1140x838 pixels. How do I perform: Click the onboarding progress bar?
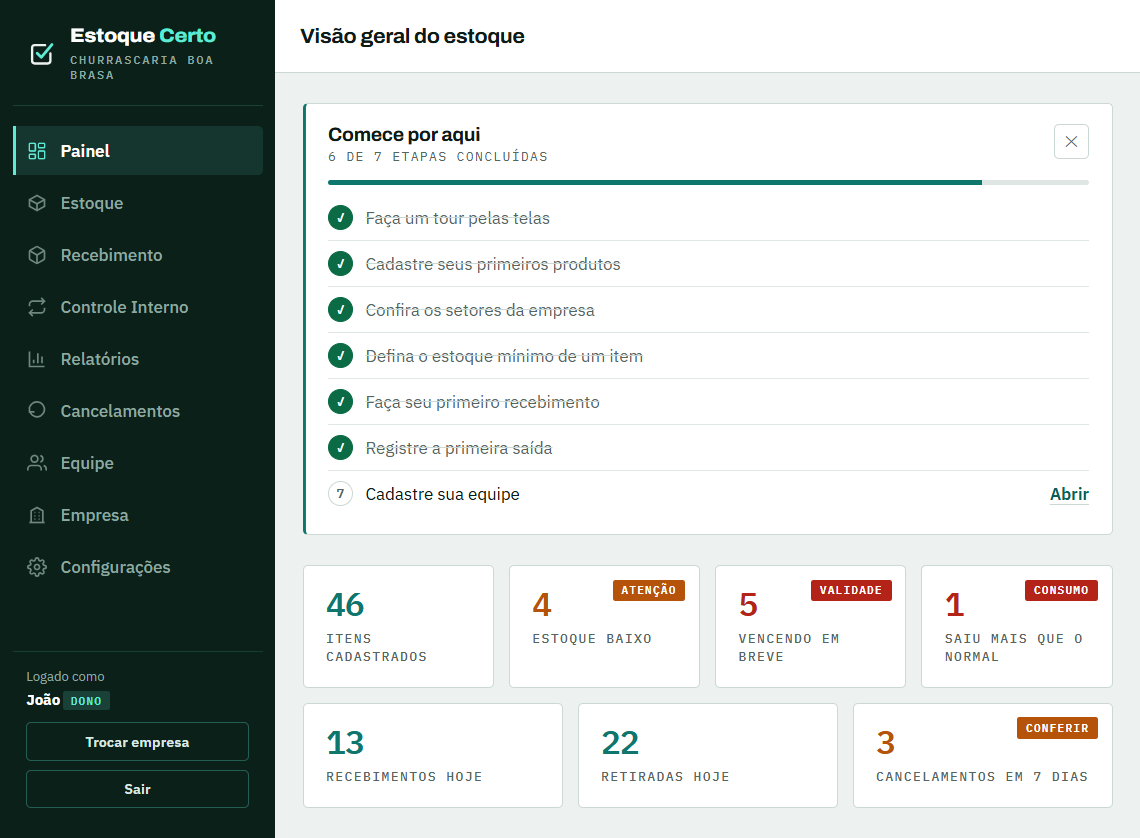click(708, 182)
